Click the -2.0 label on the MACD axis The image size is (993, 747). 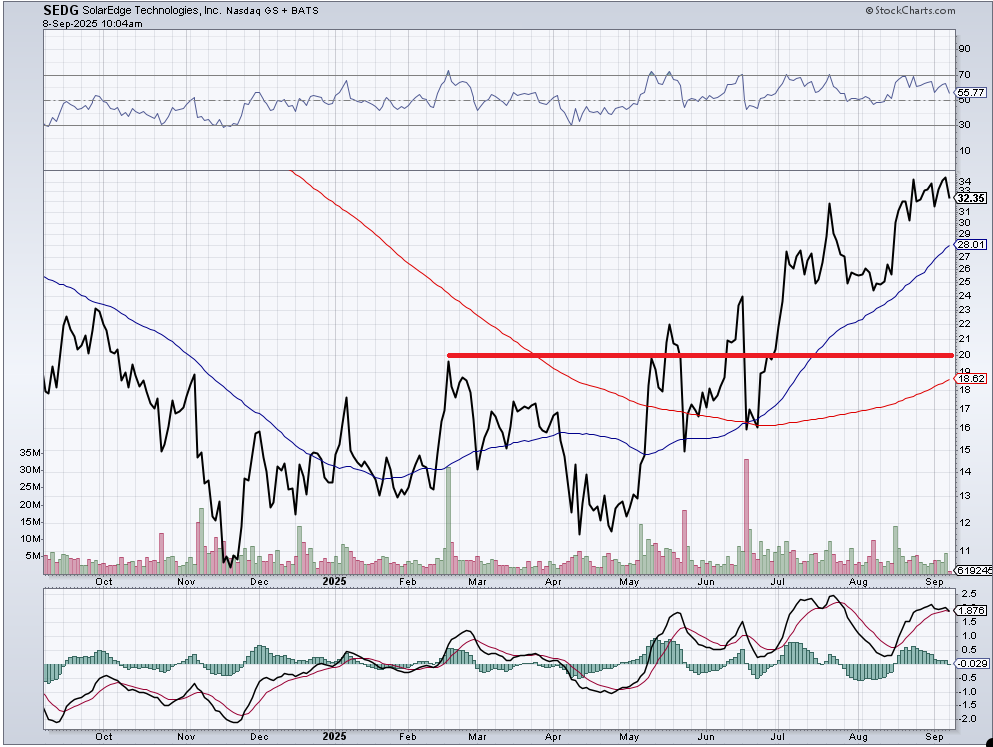pyautogui.click(x=968, y=719)
